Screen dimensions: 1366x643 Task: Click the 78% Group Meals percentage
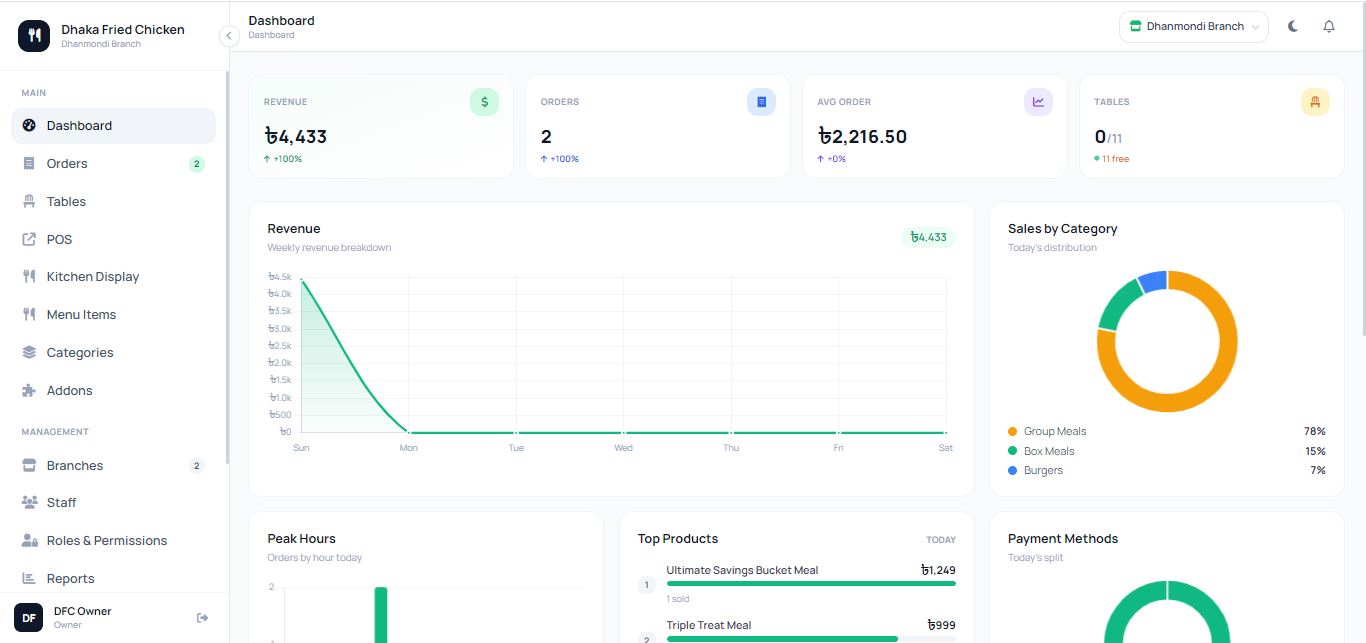(1314, 432)
